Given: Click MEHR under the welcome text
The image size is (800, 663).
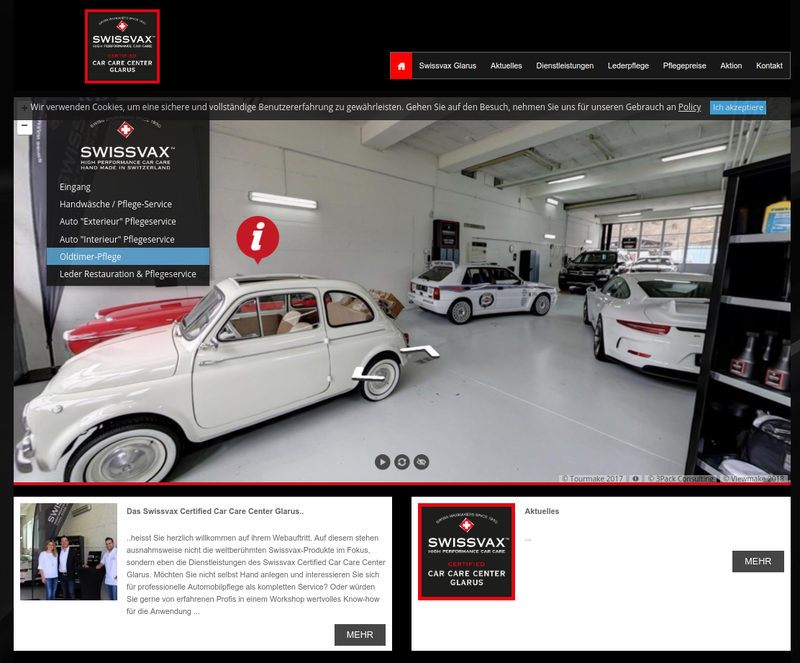Looking at the screenshot, I should pos(360,634).
